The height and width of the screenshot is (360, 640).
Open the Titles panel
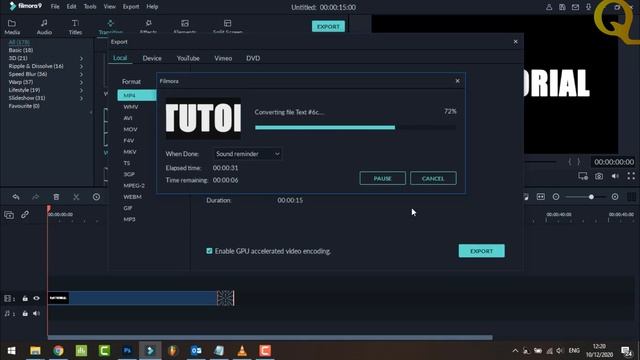pyautogui.click(x=75, y=27)
